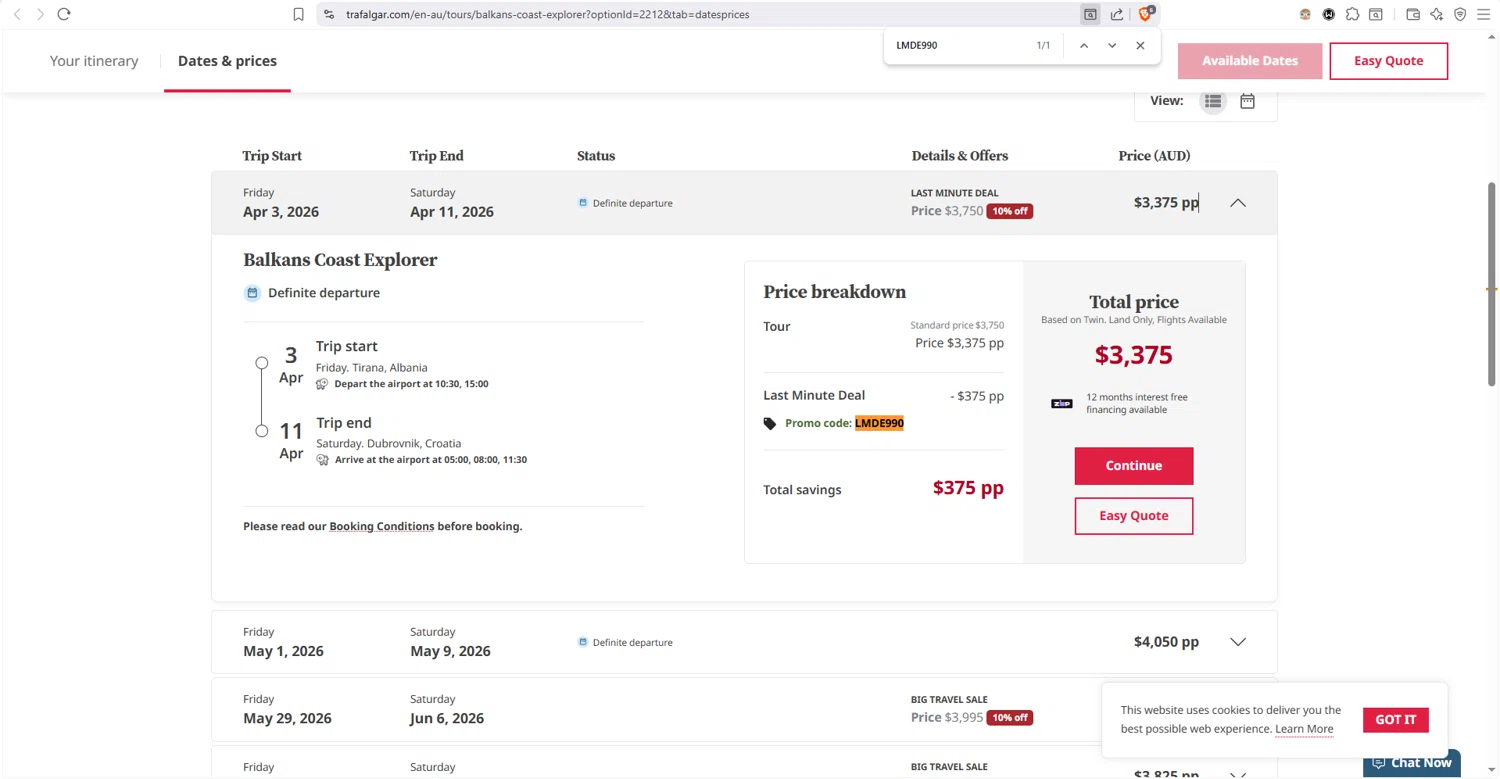Screen dimensions: 1500x779
Task: Jump to next find match
Action: coord(1112,45)
